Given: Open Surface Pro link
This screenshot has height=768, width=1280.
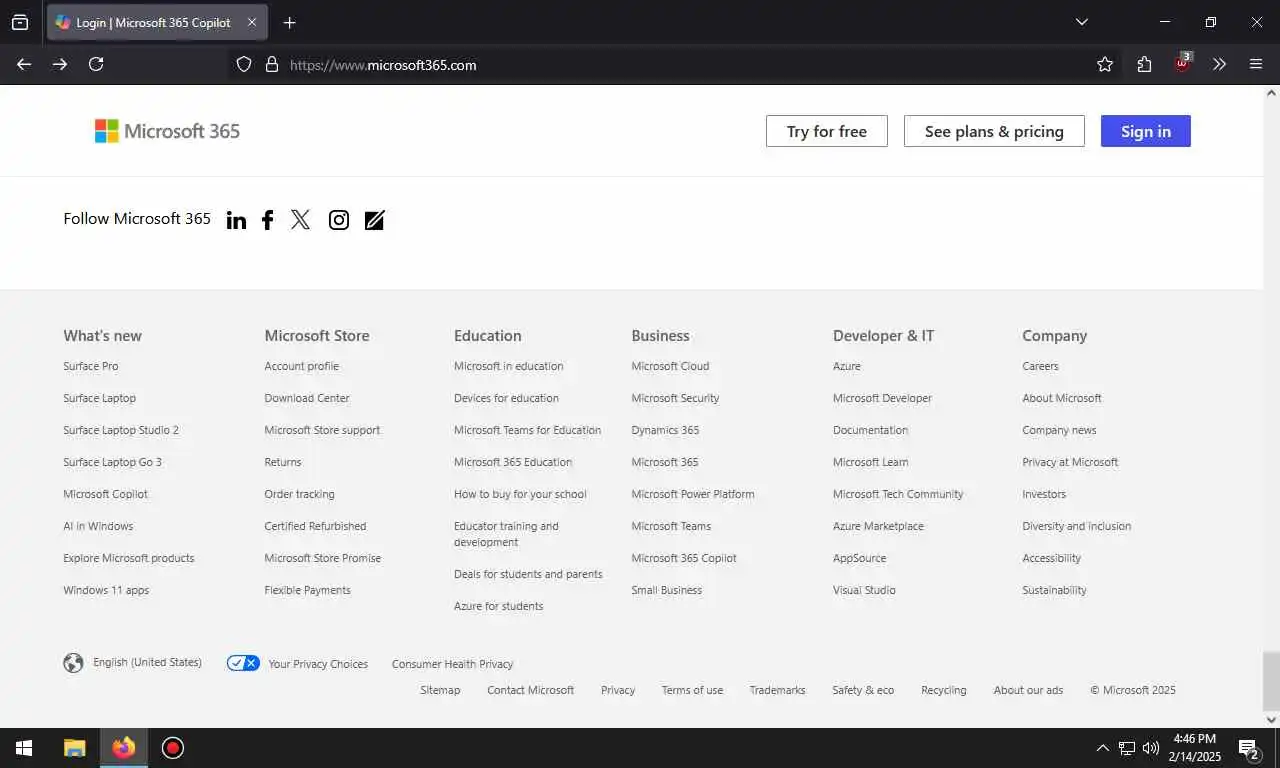Looking at the screenshot, I should point(90,366).
